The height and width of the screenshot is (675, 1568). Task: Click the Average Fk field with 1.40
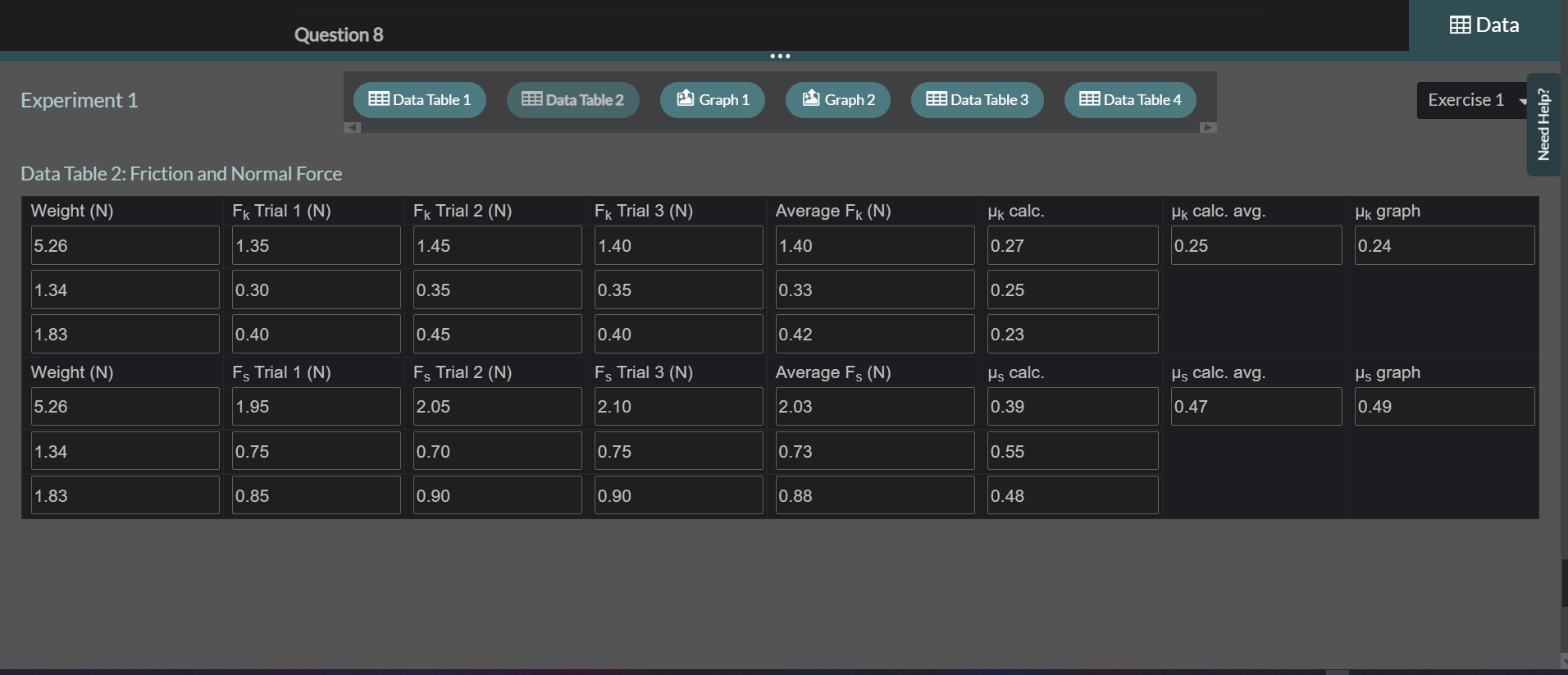[875, 245]
